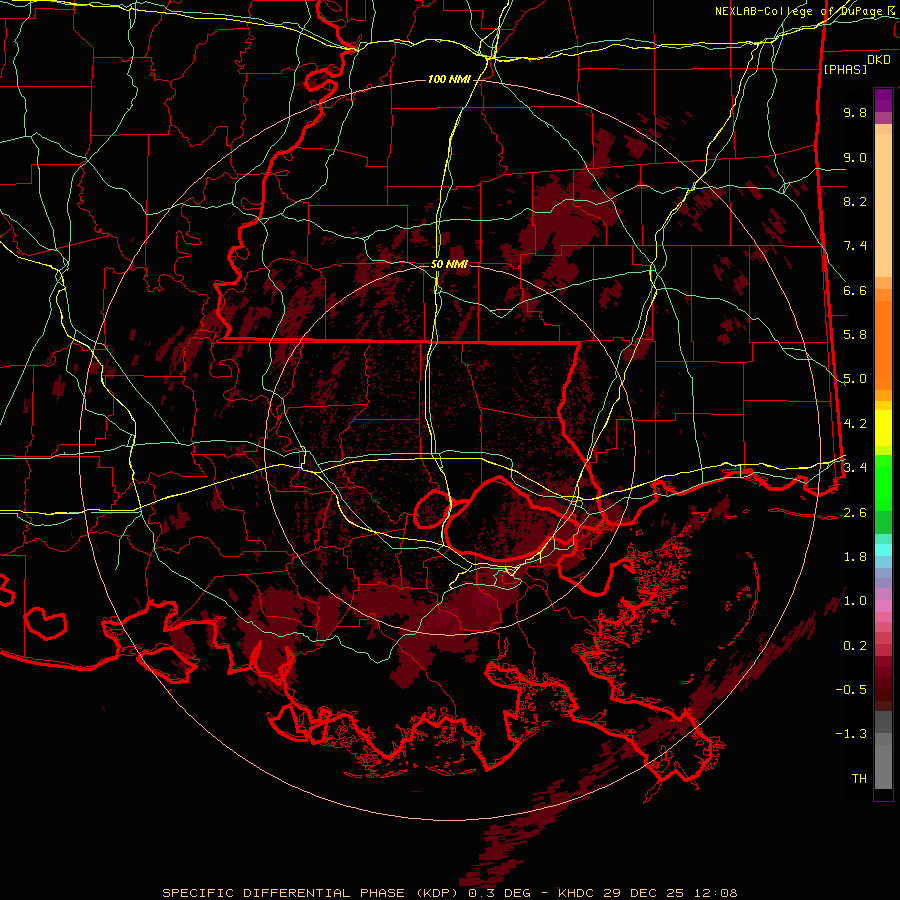
Task: Click the TH threshold label on the scale
Action: [859, 779]
